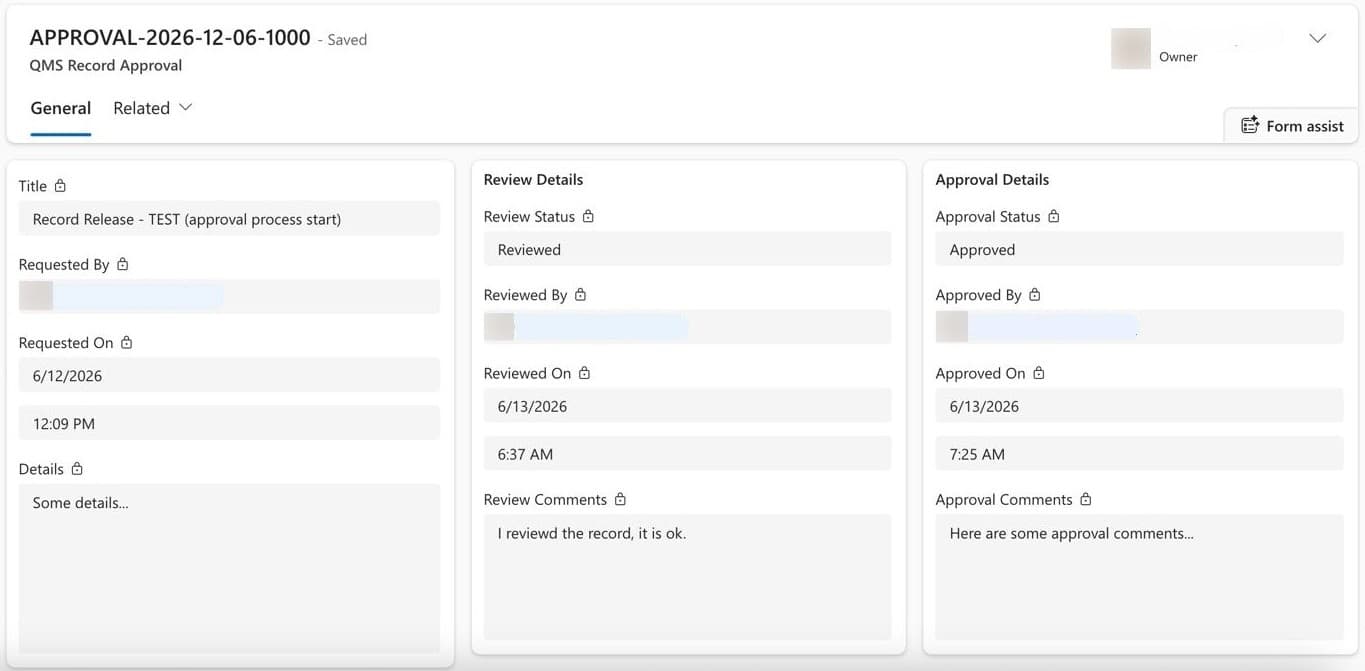Click the 7:25 AM time field
The image size is (1365, 671).
pos(1139,453)
